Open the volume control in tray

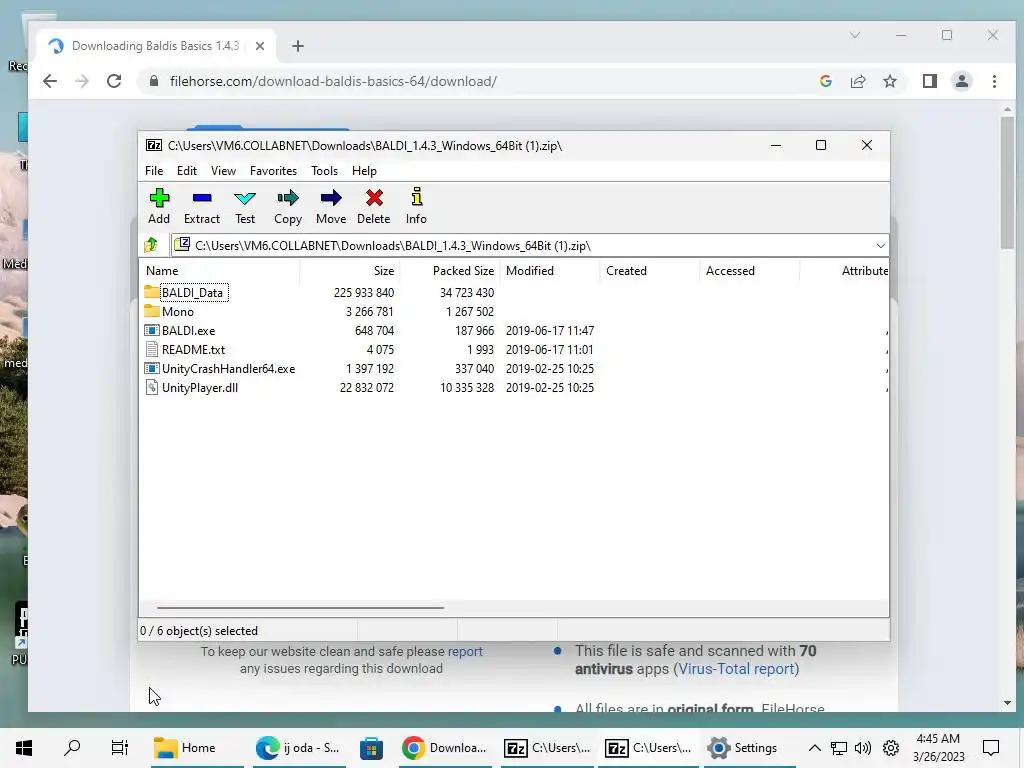862,748
